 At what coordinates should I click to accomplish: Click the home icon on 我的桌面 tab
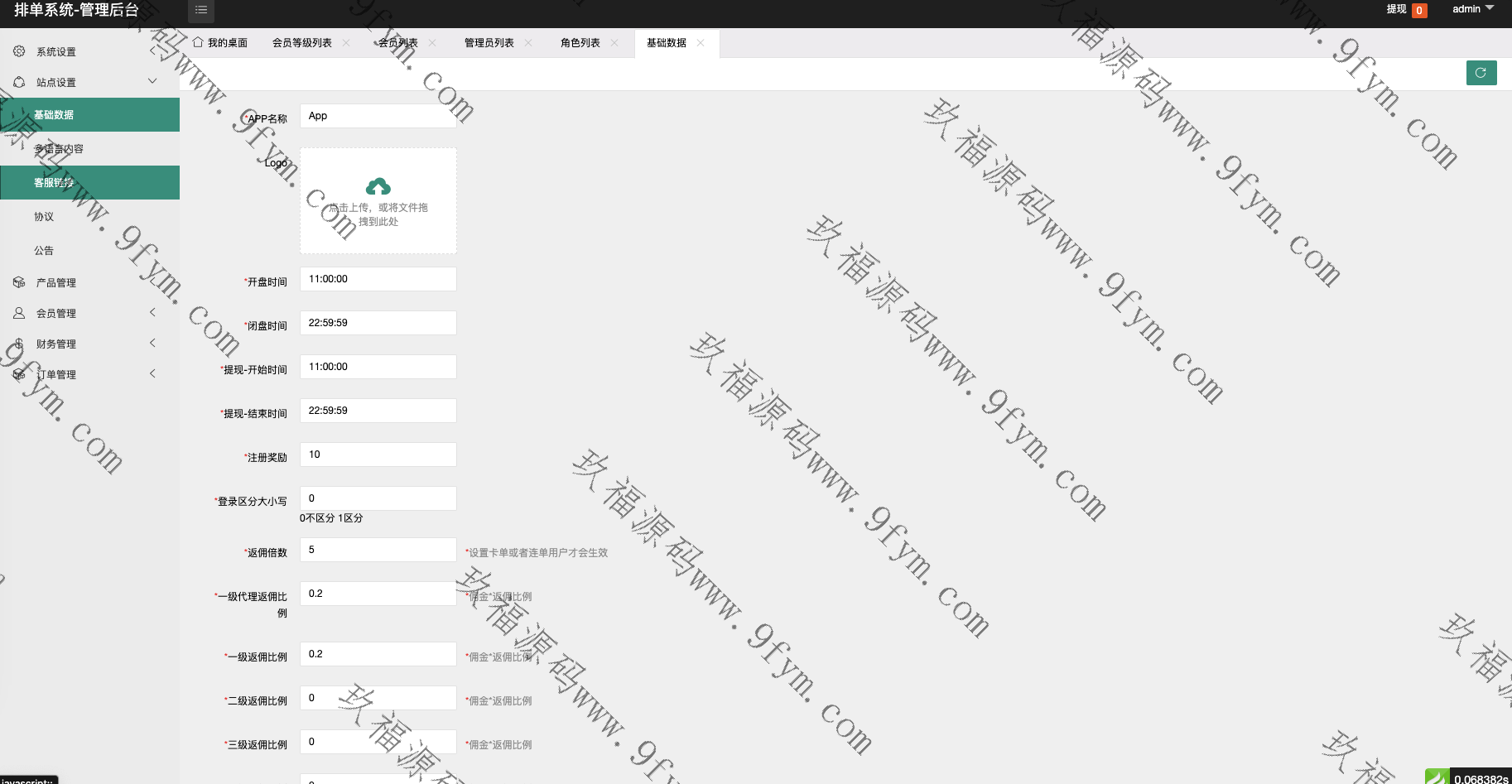(x=198, y=42)
